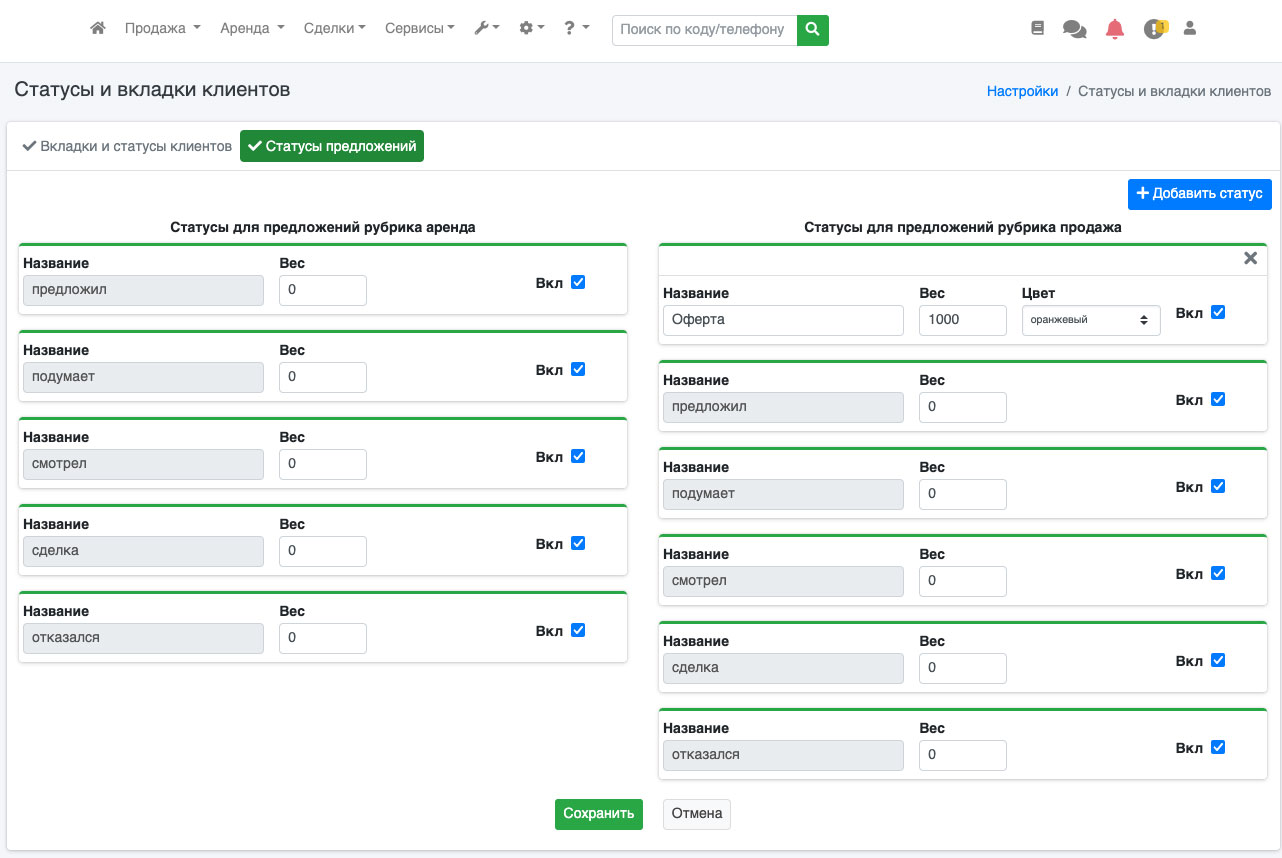Expand the Продажа menu
Screen dimensions: 1282x858
(162, 29)
